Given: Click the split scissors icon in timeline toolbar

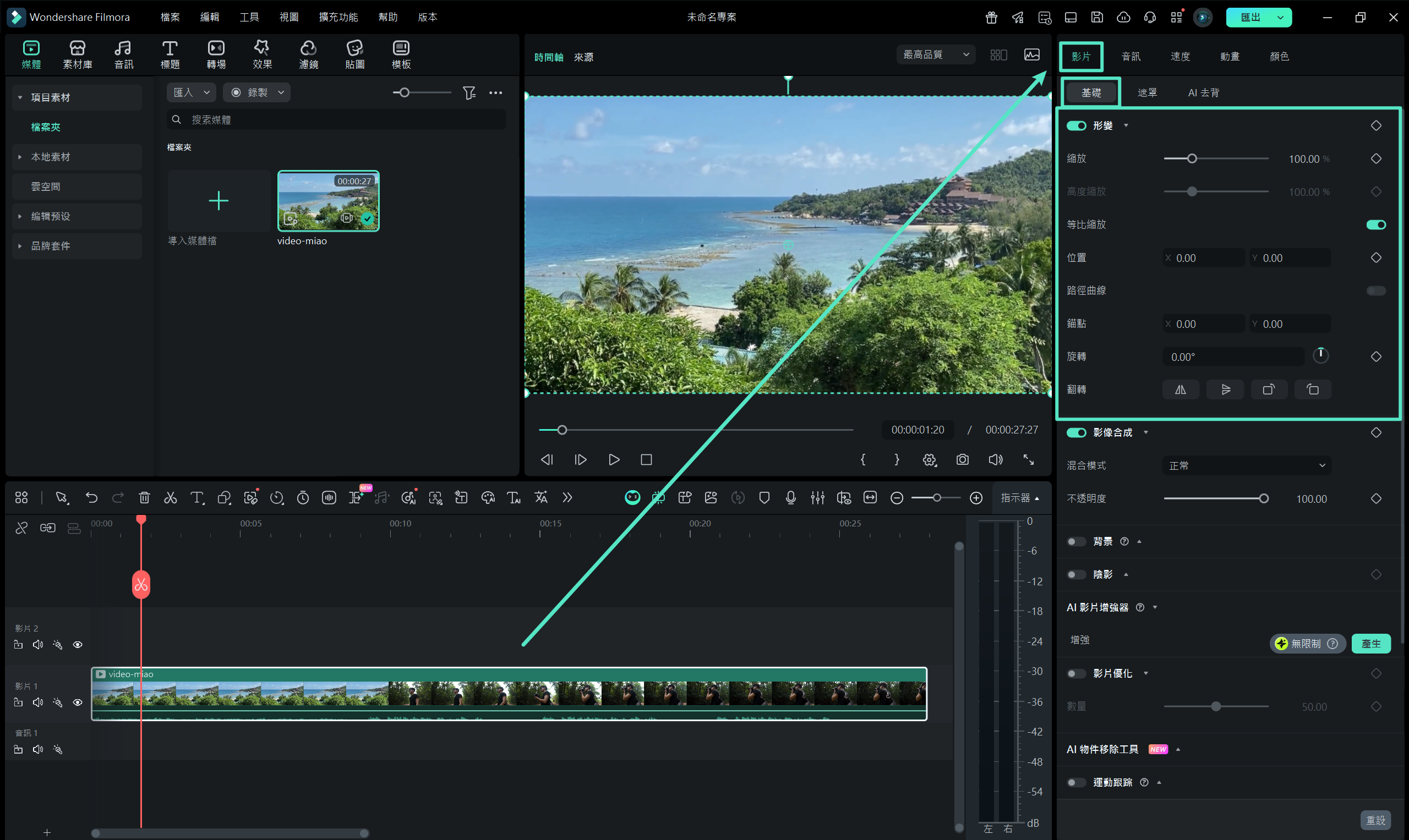Looking at the screenshot, I should click(x=170, y=497).
